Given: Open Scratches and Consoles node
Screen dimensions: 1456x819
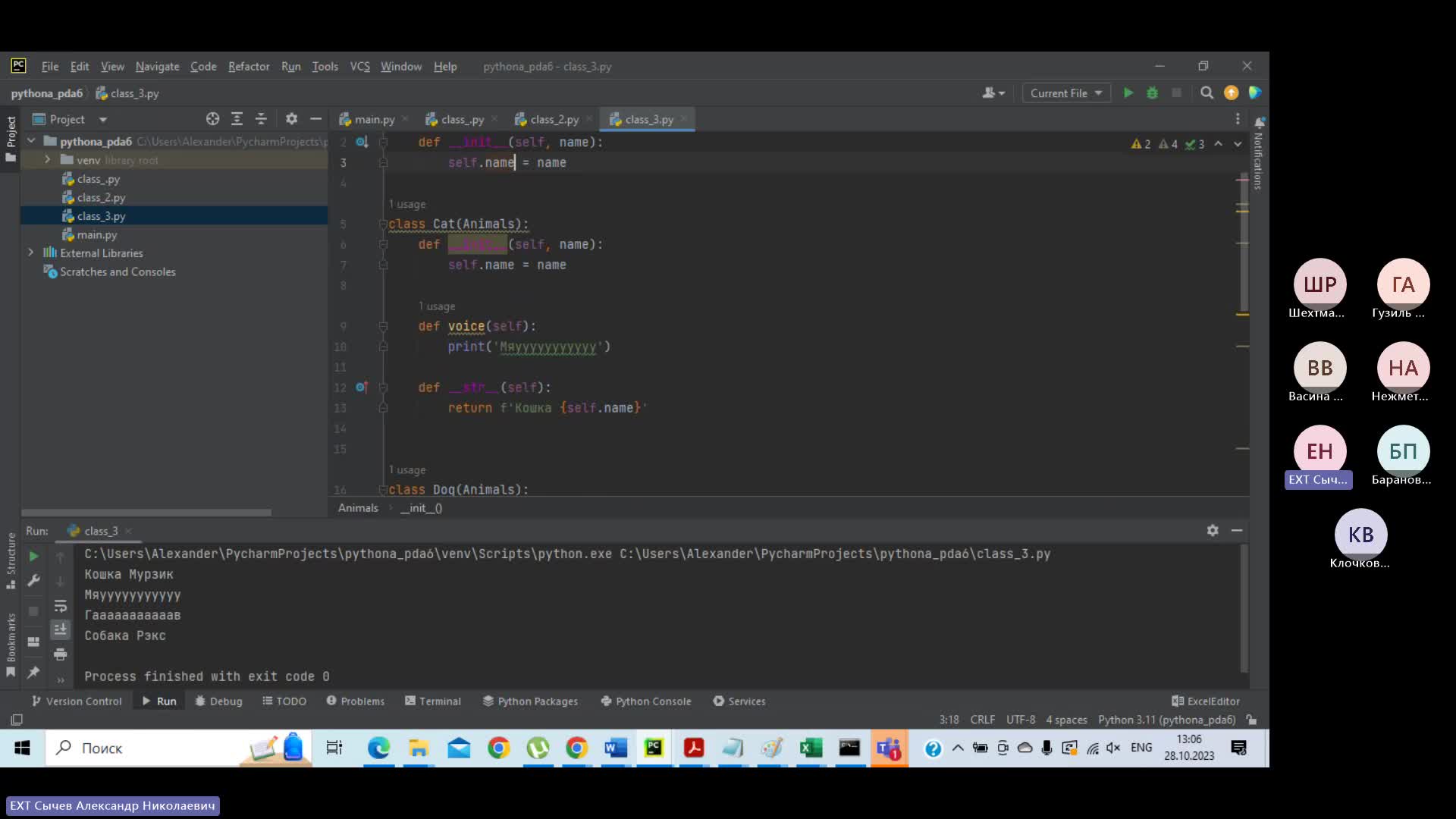Looking at the screenshot, I should pos(118,271).
